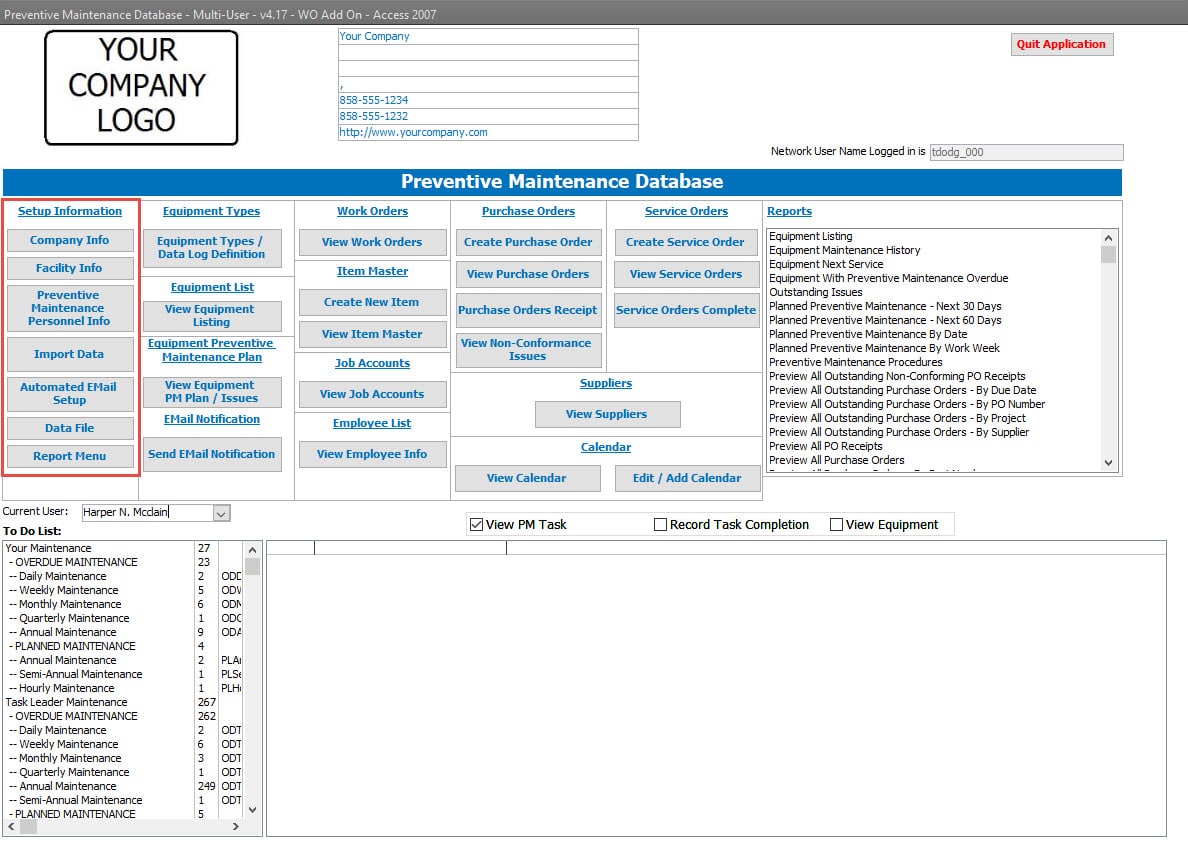Click Reports list scroll down arrow
Screen dimensions: 1188x849
pos(1108,463)
